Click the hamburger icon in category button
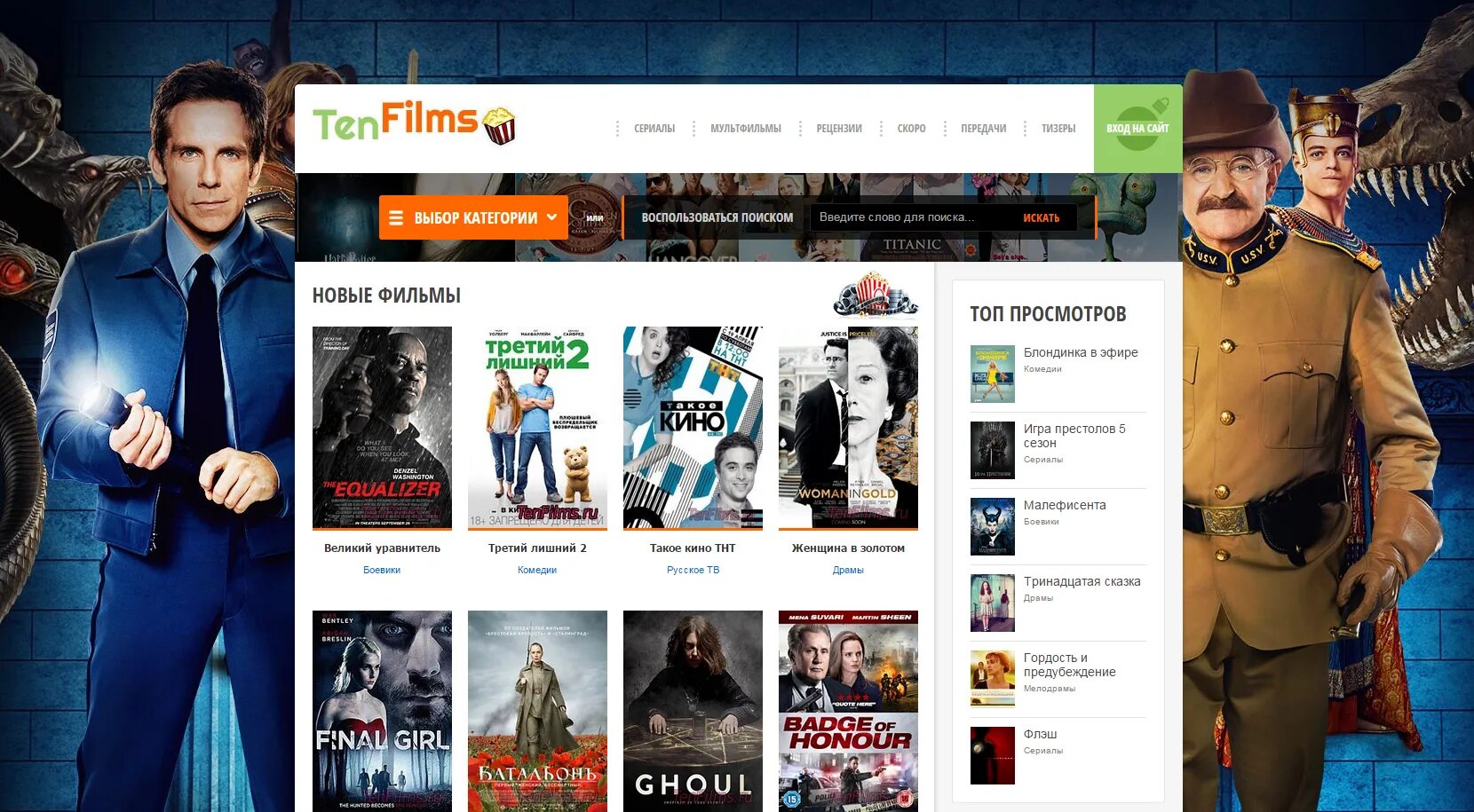The height and width of the screenshot is (812, 1474). pyautogui.click(x=396, y=217)
